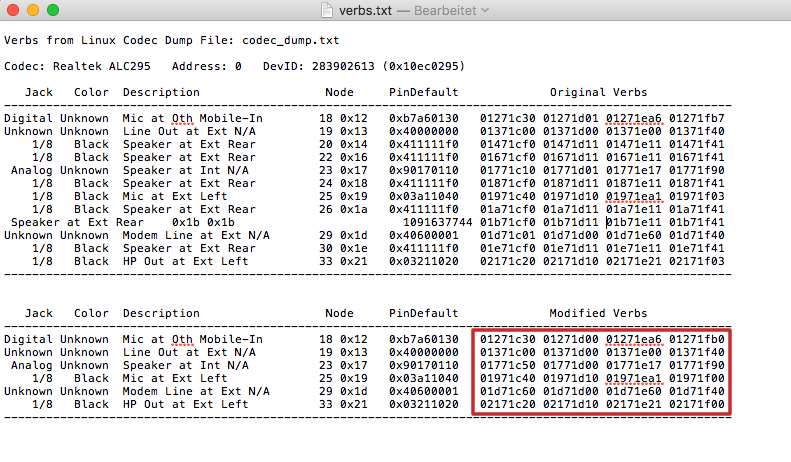
Task: Click the codec name ALC295
Action: (x=130, y=66)
